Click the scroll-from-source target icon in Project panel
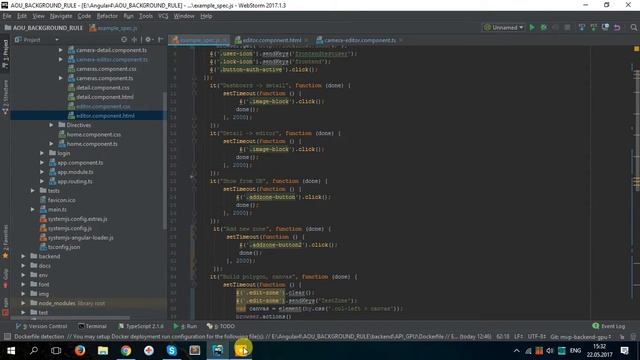The height and width of the screenshot is (360, 640). (124, 40)
